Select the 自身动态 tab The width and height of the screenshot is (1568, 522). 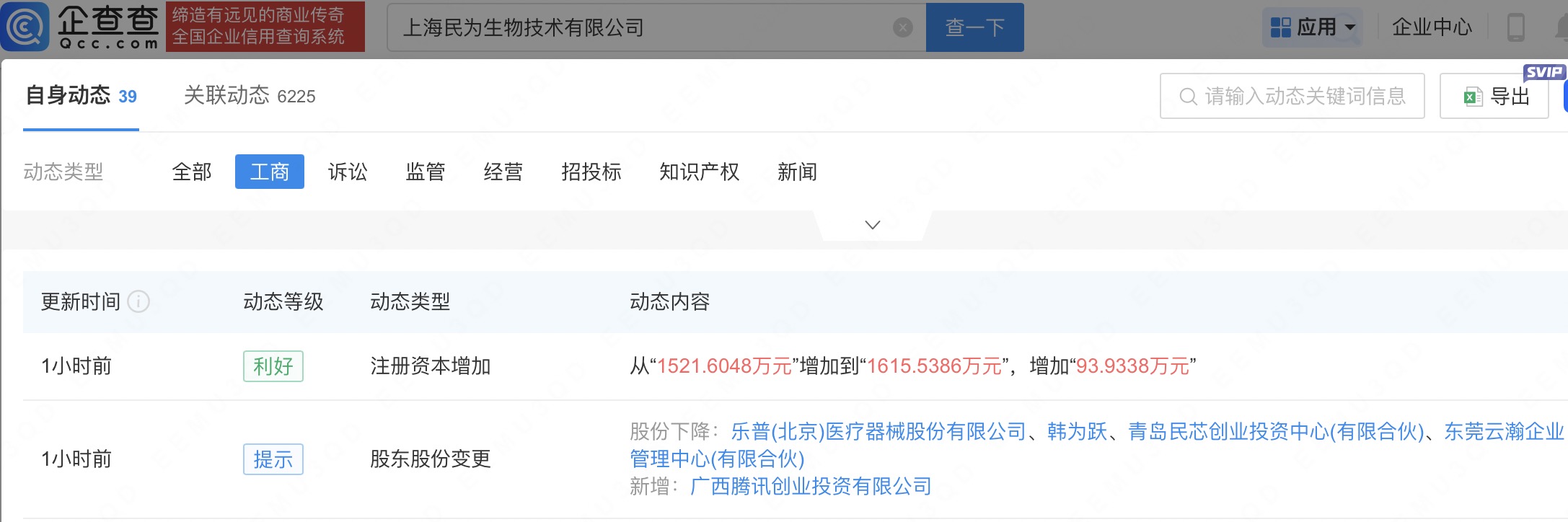click(x=81, y=96)
